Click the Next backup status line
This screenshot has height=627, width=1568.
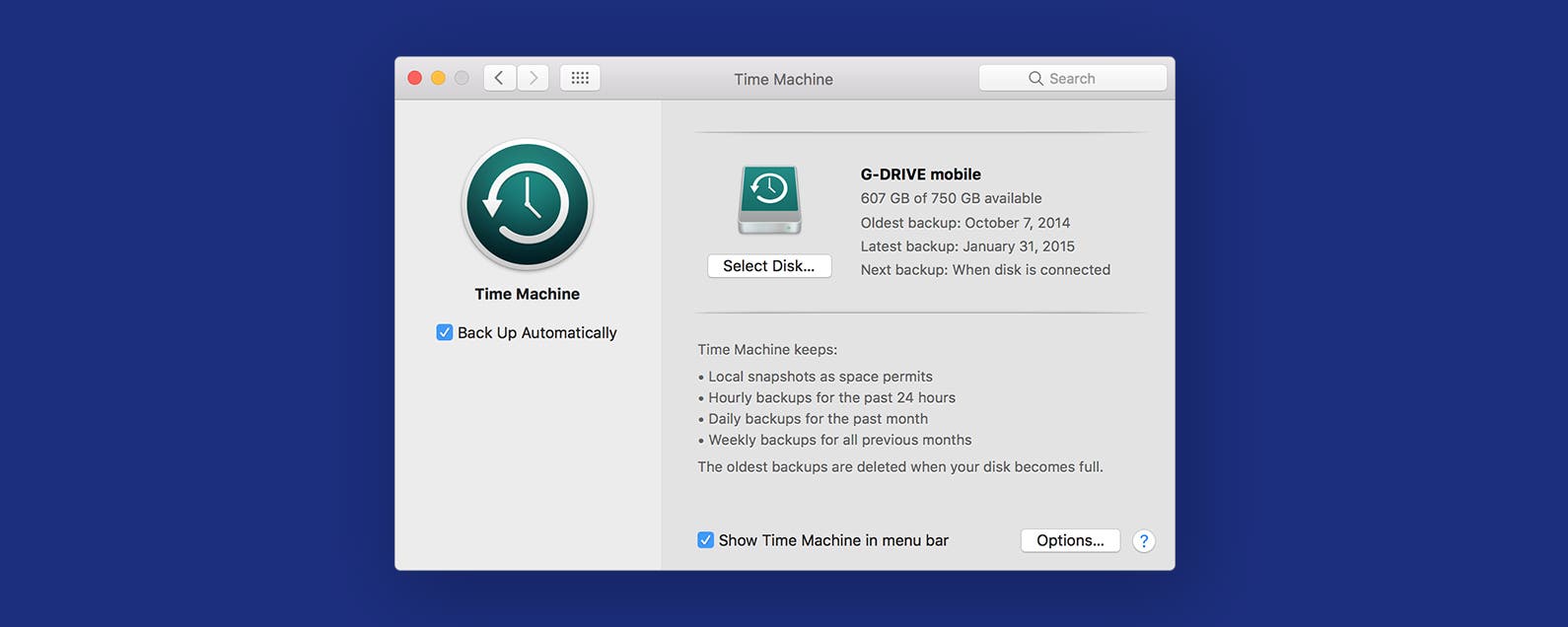[x=985, y=270]
